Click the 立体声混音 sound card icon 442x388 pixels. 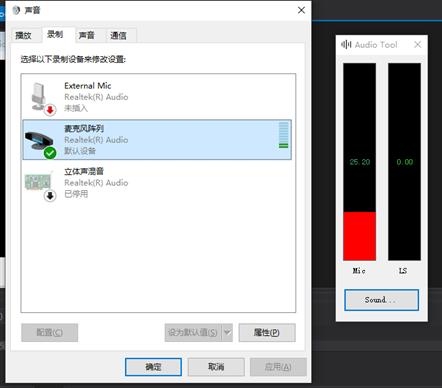pos(38,182)
